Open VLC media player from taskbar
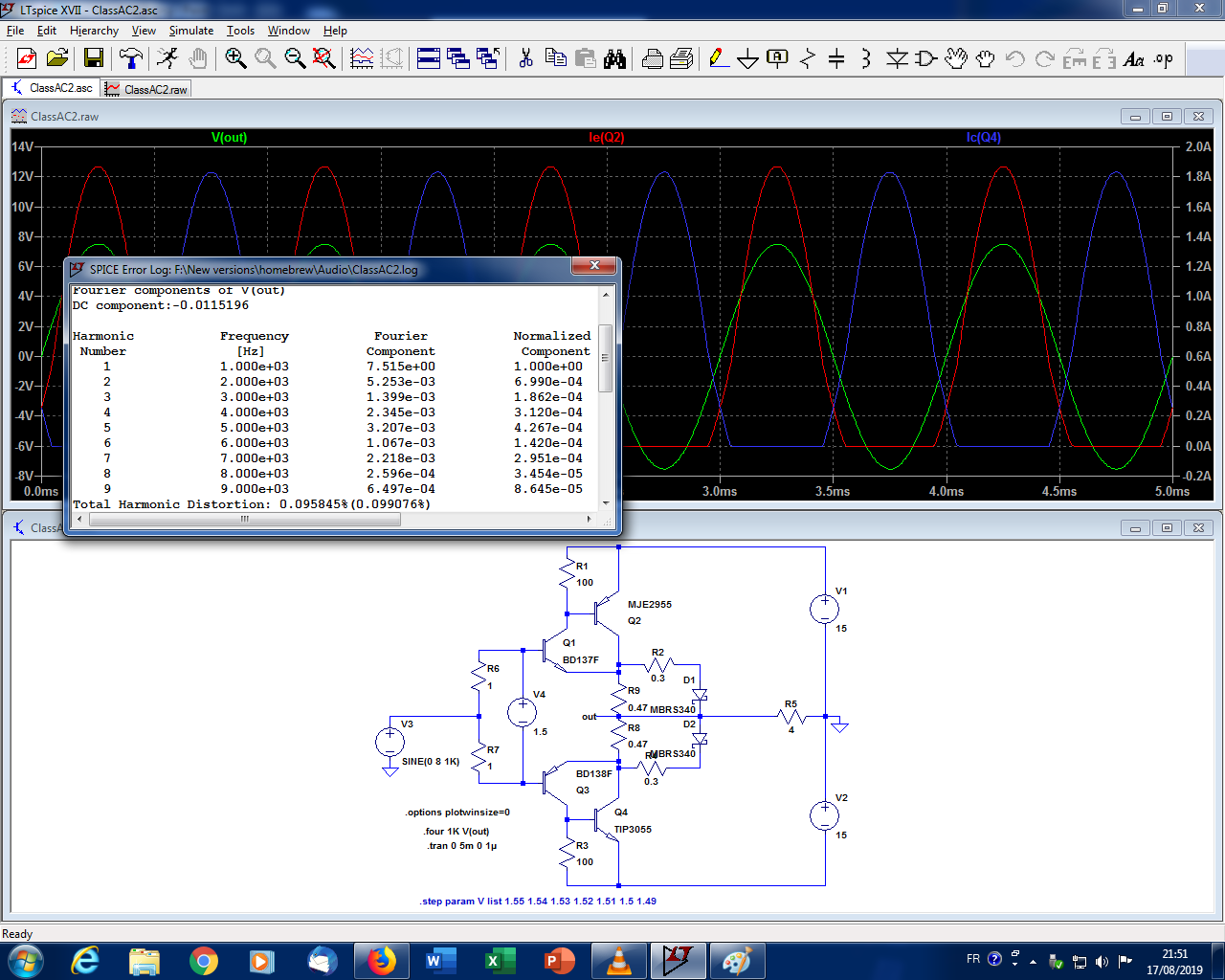The width and height of the screenshot is (1225, 980). (618, 961)
